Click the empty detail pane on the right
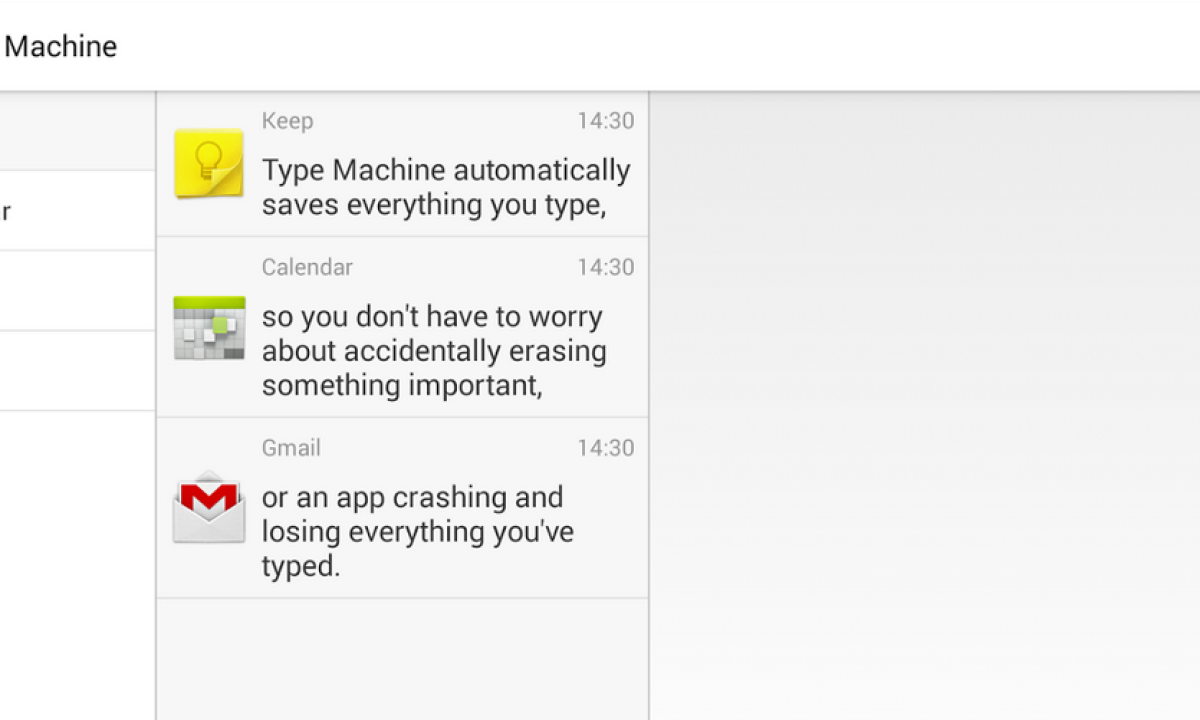 pyautogui.click(x=924, y=400)
